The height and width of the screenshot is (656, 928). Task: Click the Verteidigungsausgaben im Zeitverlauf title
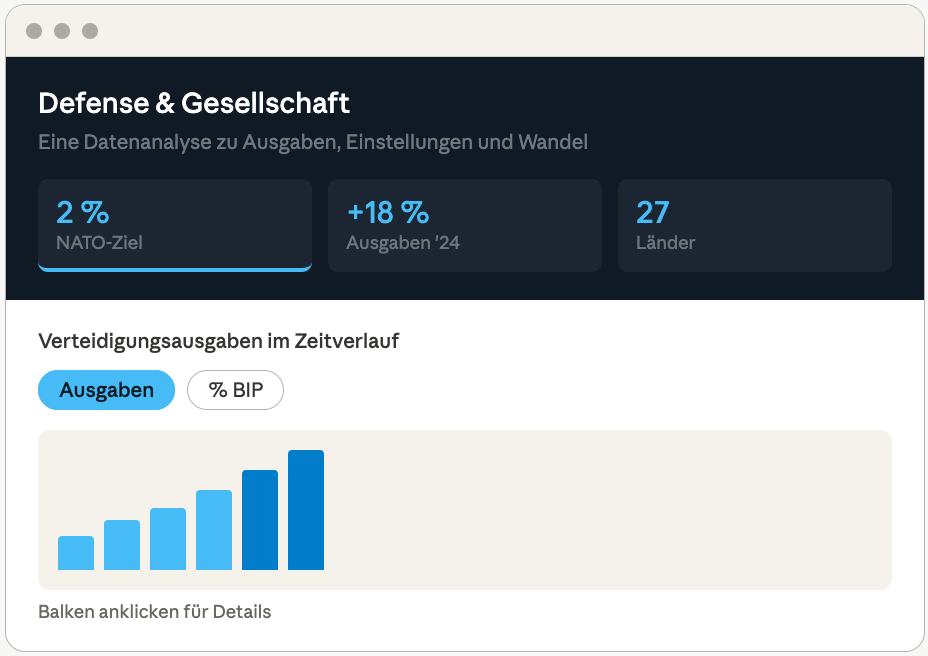[219, 342]
